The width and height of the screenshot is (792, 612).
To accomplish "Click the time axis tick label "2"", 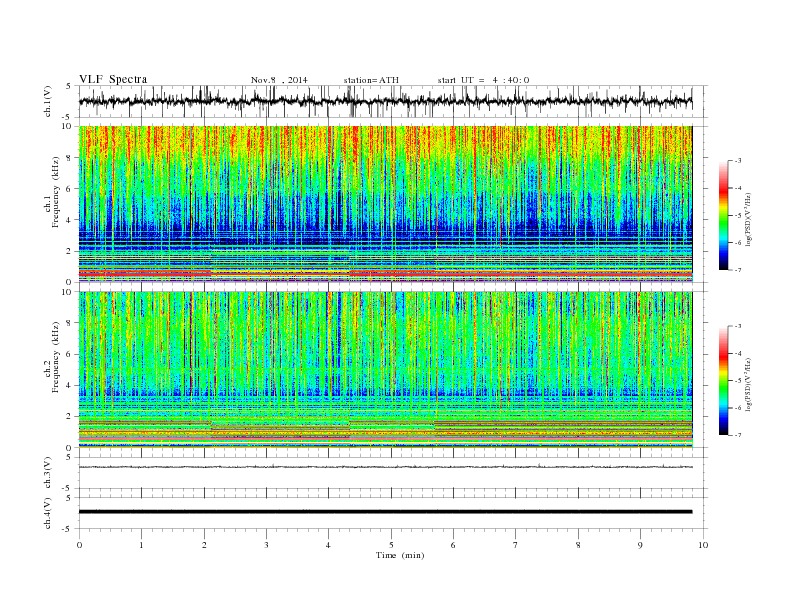I will pos(204,545).
